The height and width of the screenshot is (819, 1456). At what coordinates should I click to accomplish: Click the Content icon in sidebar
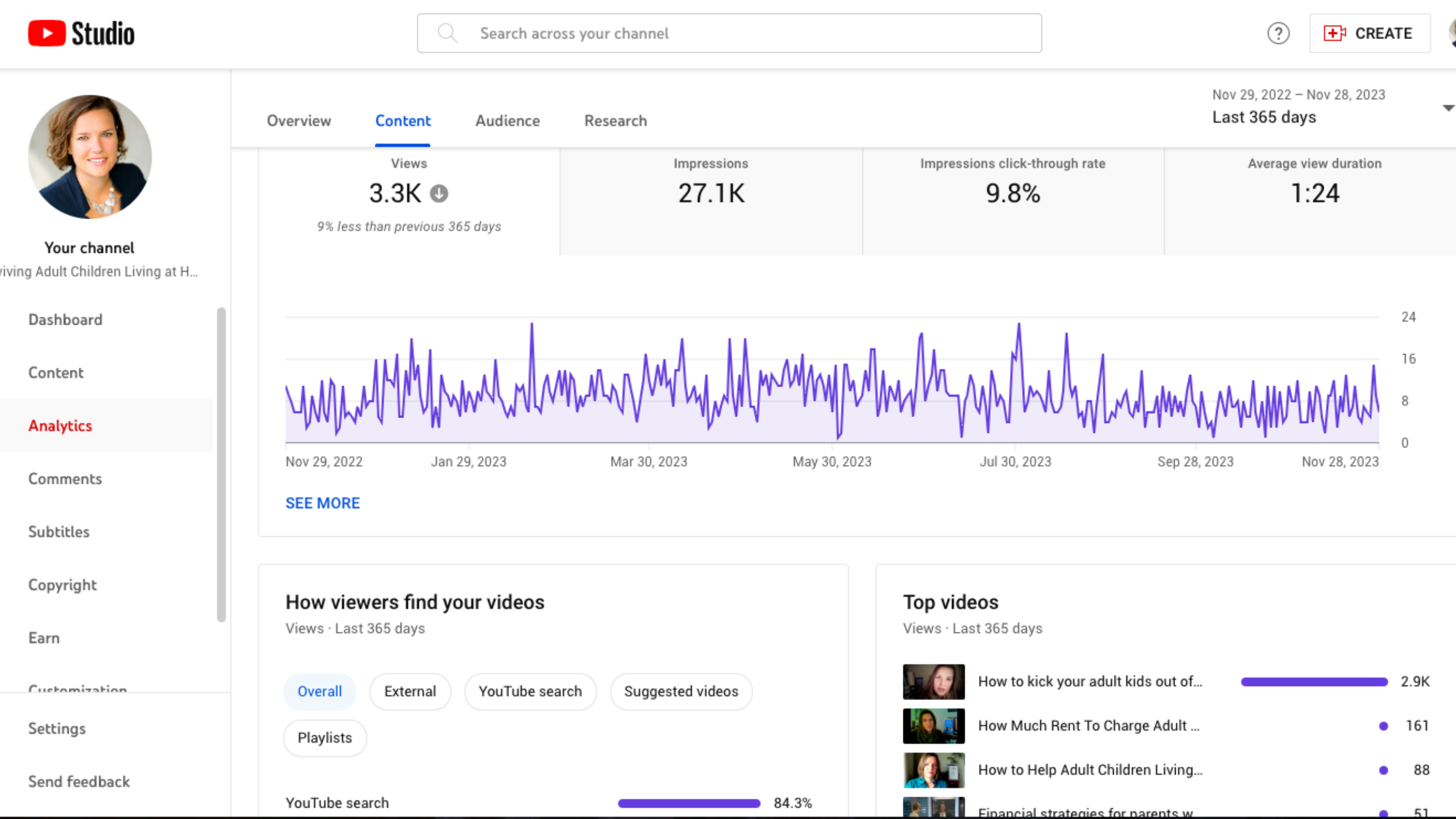click(x=56, y=372)
